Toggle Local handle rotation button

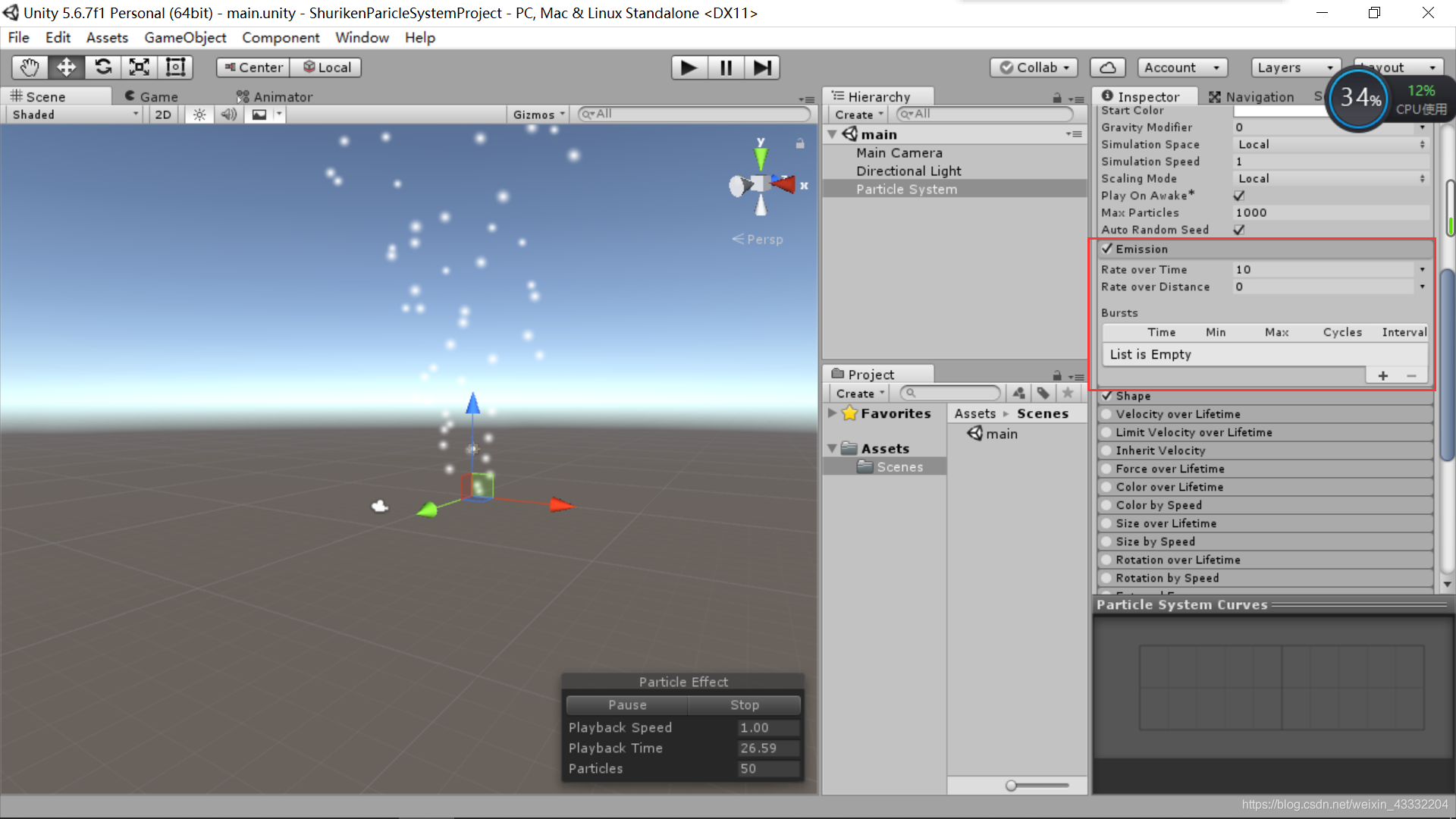(326, 67)
